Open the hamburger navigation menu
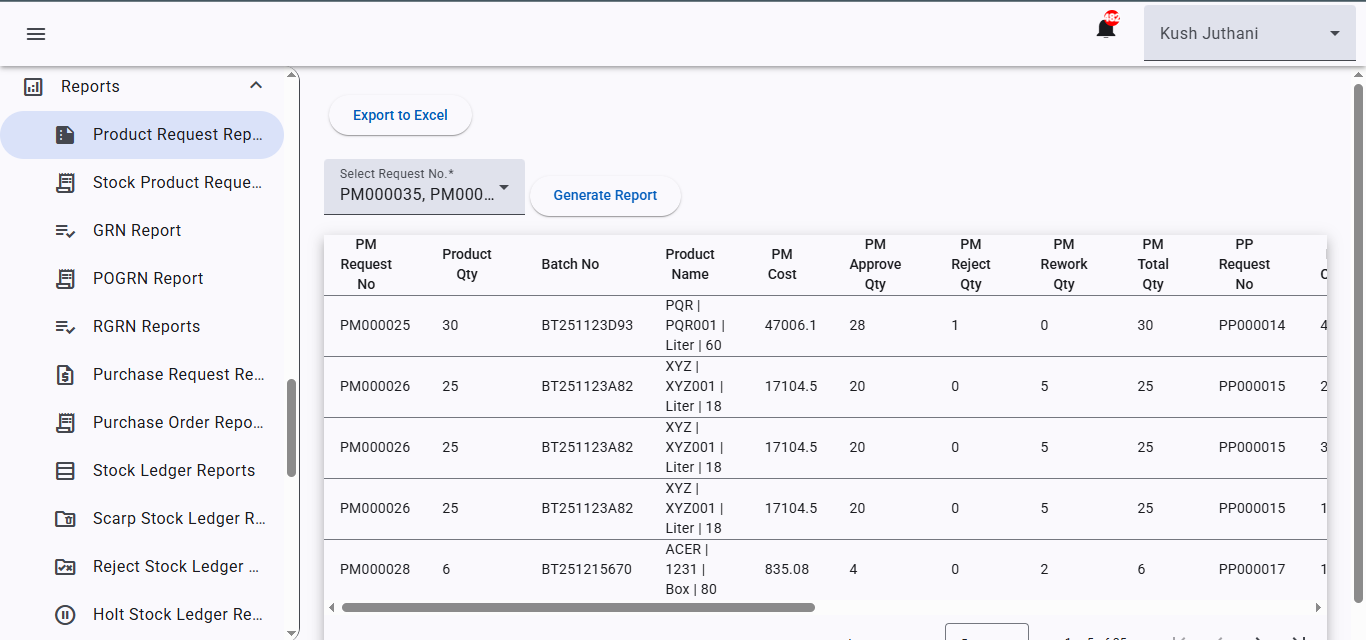1366x640 pixels. point(36,34)
